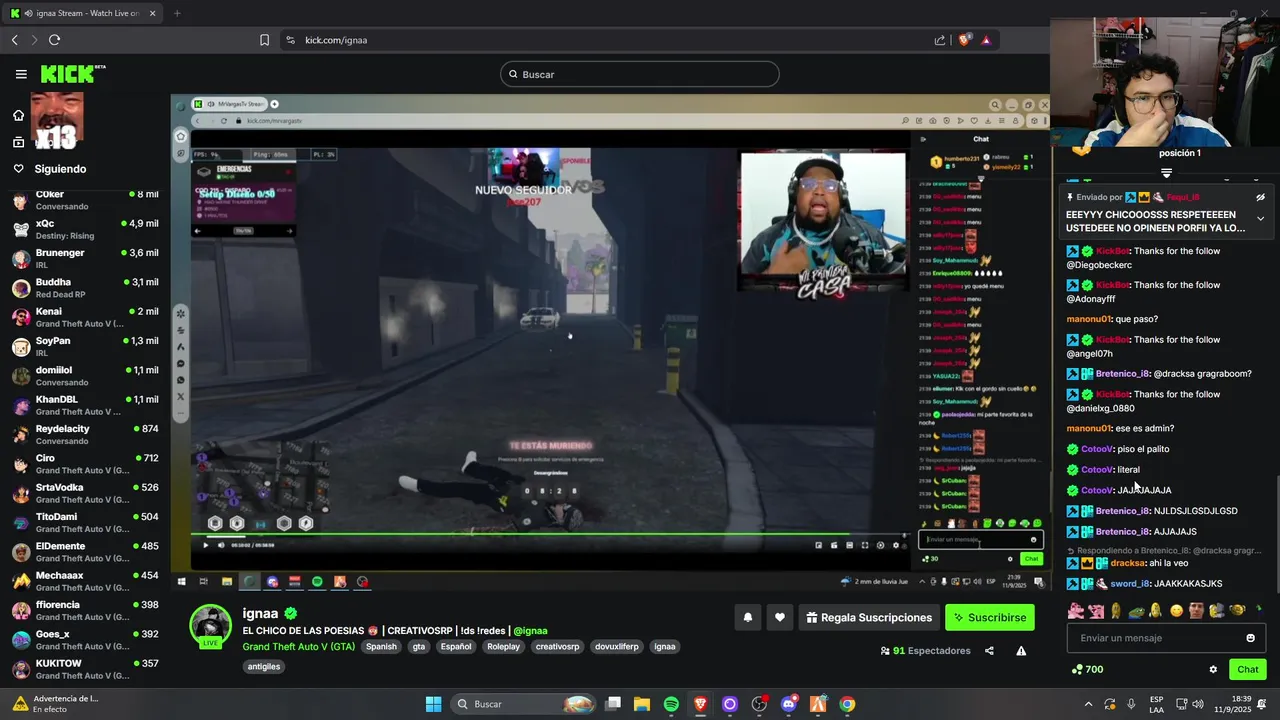Click Regala Suscripciones button
Viewport: 1280px width, 720px height.
pos(867,618)
